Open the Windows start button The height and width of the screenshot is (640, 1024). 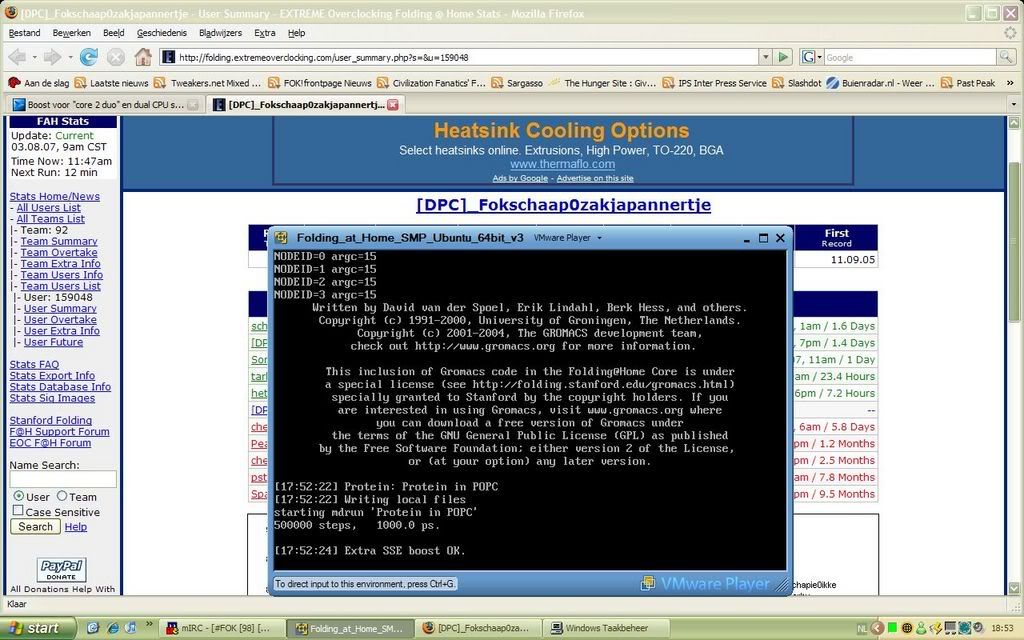pos(38,628)
